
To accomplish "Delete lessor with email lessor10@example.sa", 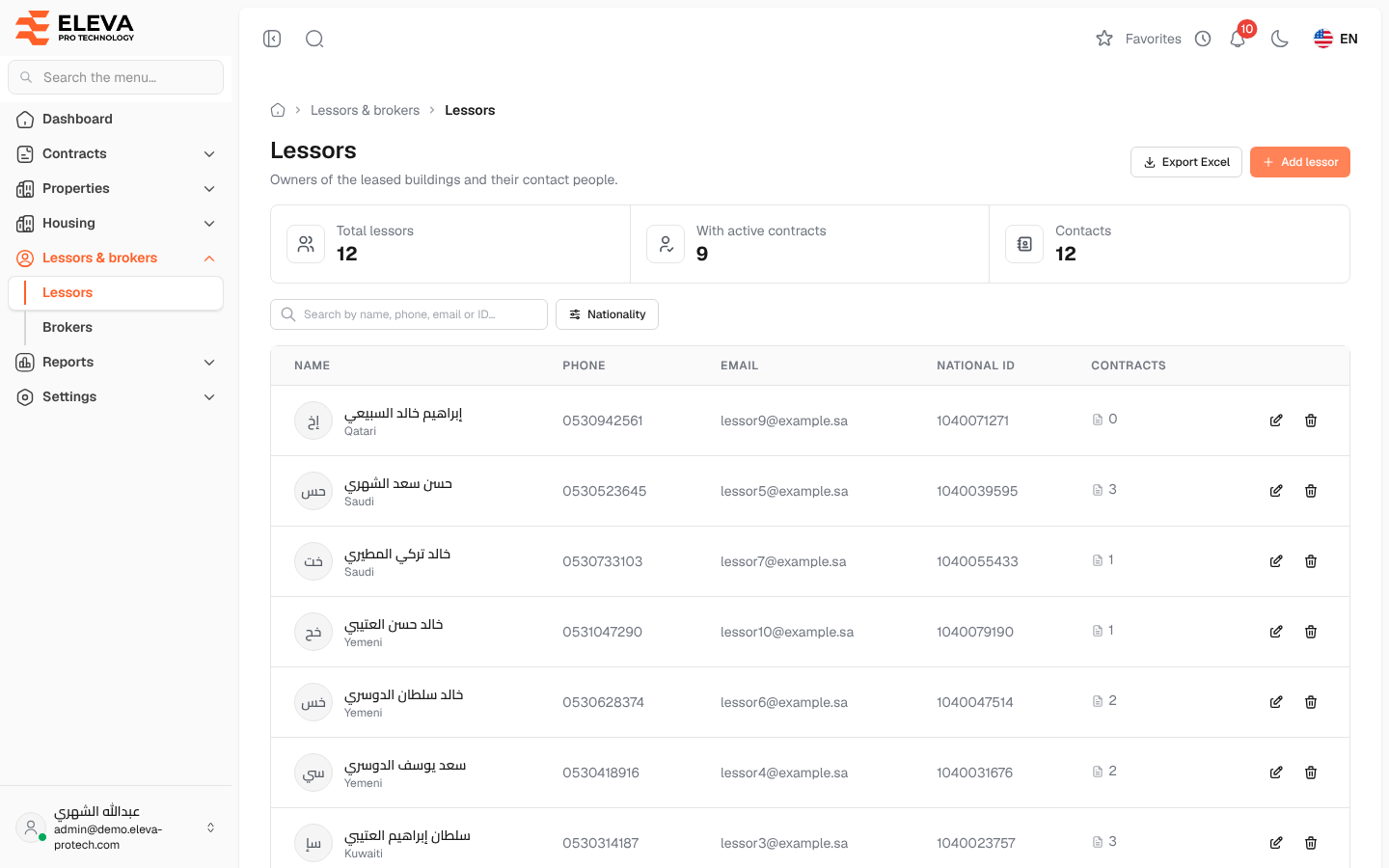I will 1311,632.
